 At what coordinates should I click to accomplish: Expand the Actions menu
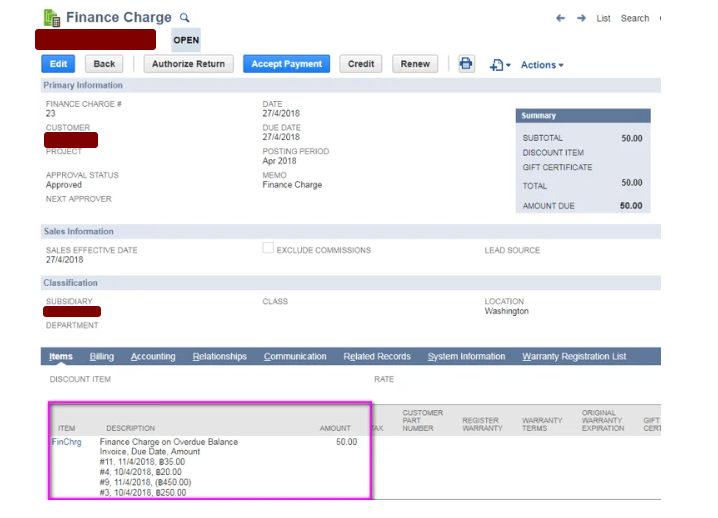(x=542, y=65)
